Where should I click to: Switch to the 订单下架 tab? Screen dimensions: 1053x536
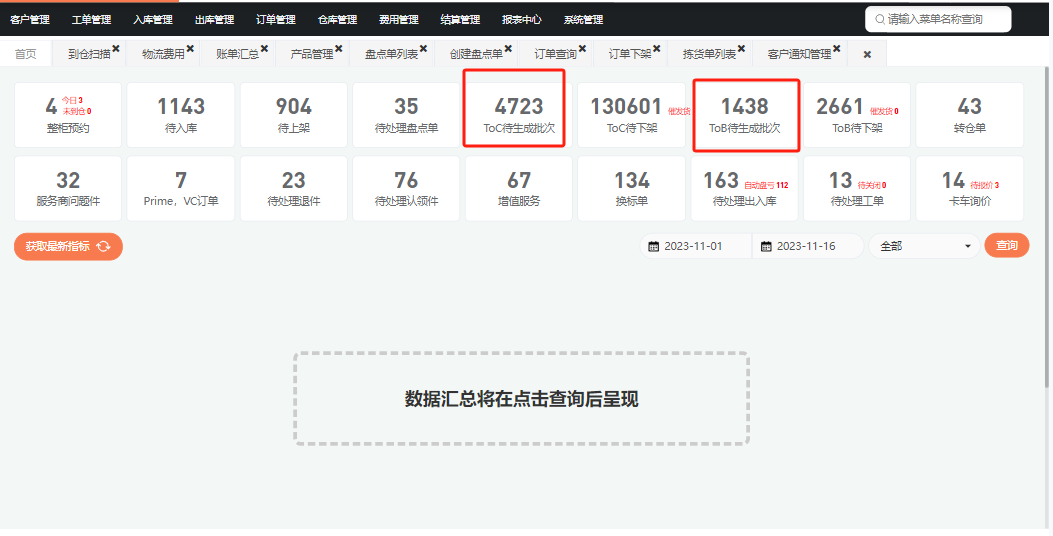pyautogui.click(x=630, y=54)
